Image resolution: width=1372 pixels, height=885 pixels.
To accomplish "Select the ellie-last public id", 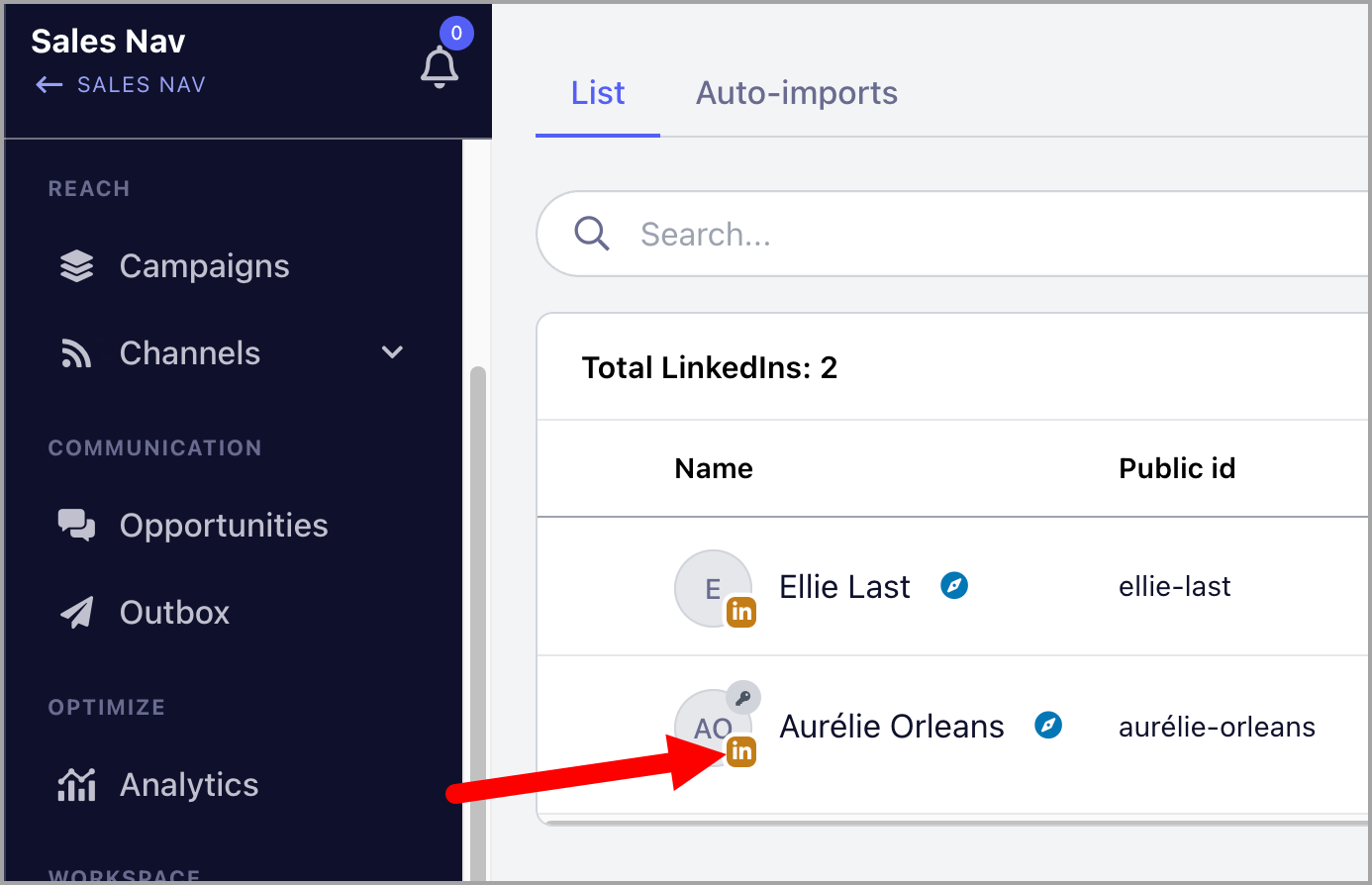I will 1174,587.
